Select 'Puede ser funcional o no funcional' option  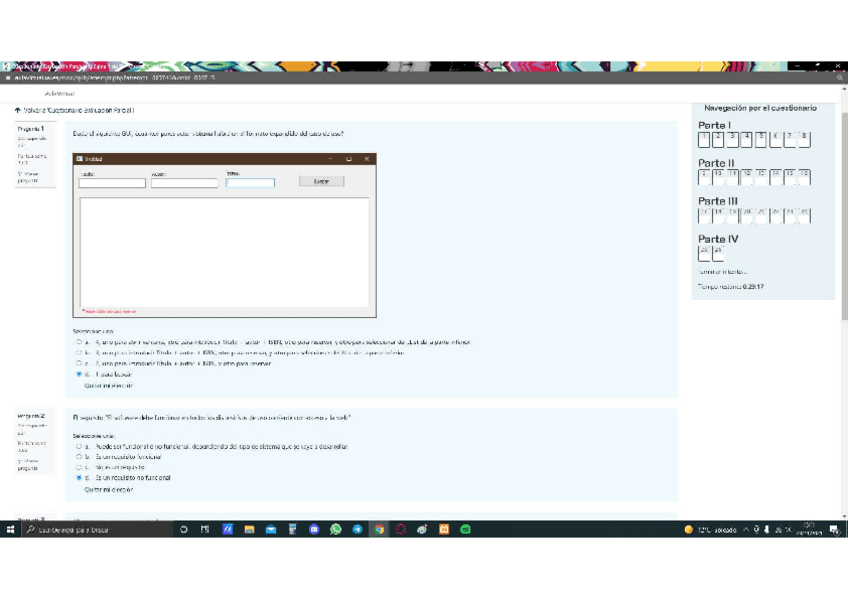(79, 447)
